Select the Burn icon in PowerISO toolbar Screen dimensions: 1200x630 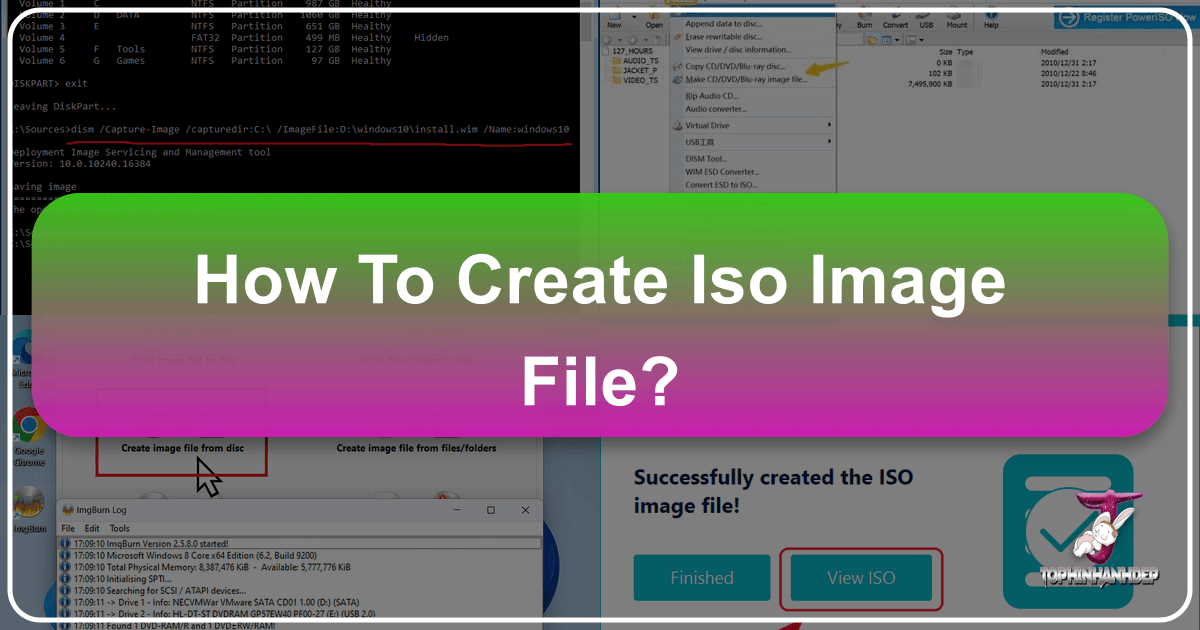863,18
